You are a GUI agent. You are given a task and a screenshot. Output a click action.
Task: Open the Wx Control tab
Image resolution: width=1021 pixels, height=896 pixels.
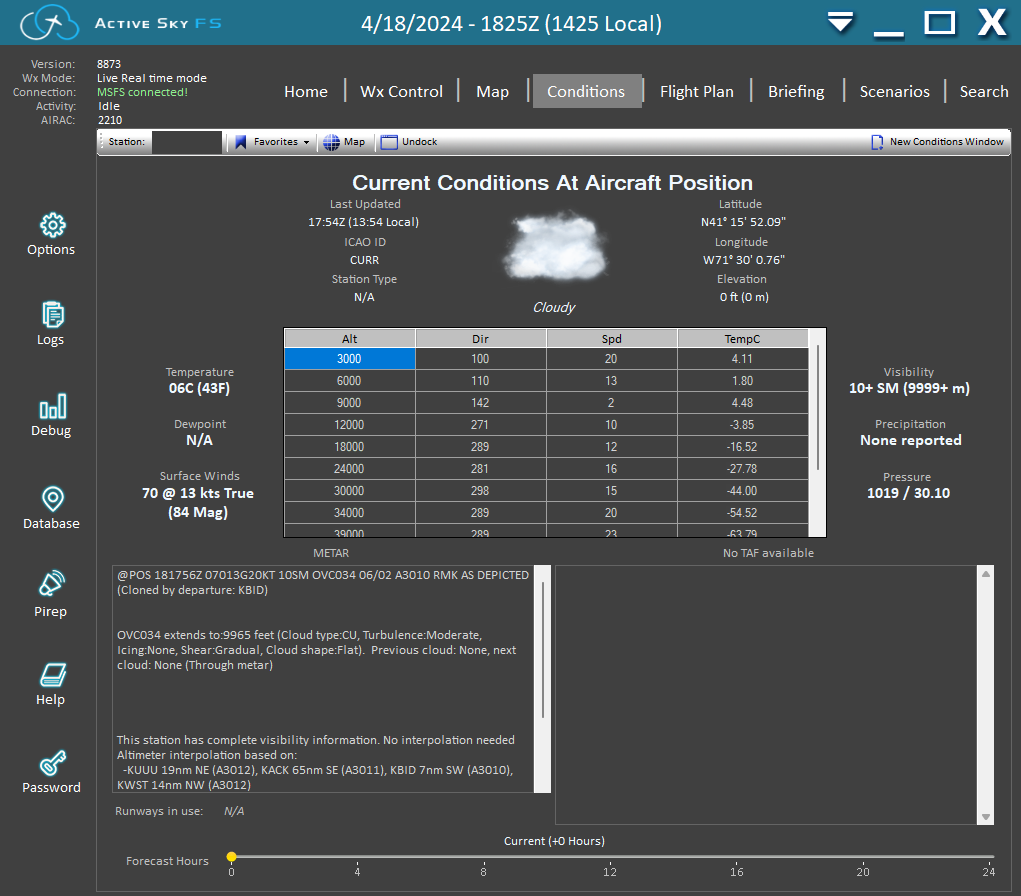tap(401, 91)
